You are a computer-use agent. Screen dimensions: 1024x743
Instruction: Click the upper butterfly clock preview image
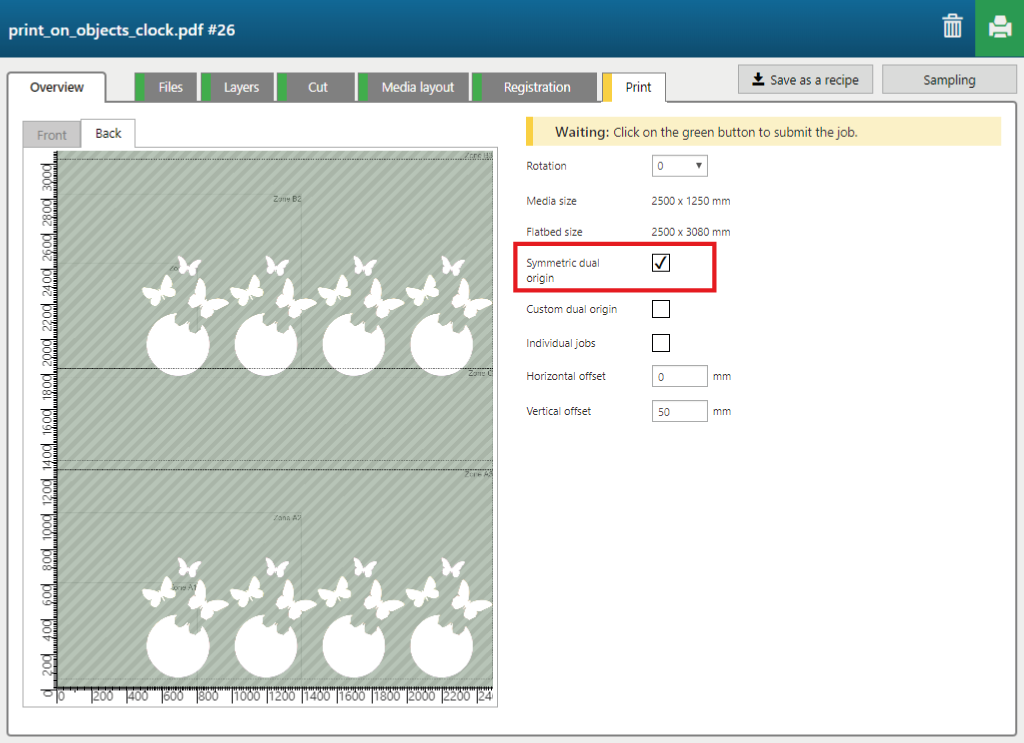(310, 315)
